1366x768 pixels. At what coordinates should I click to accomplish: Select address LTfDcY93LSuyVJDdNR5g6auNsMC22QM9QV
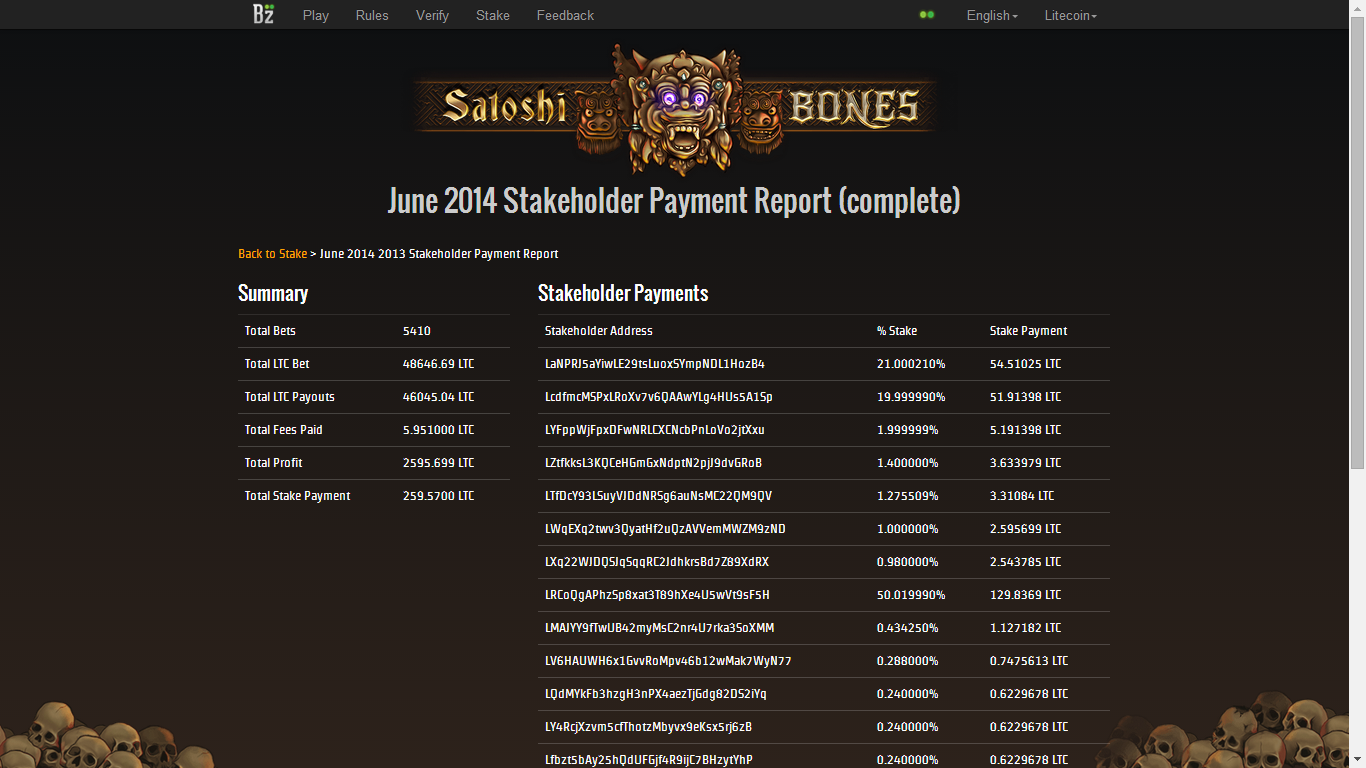[659, 496]
